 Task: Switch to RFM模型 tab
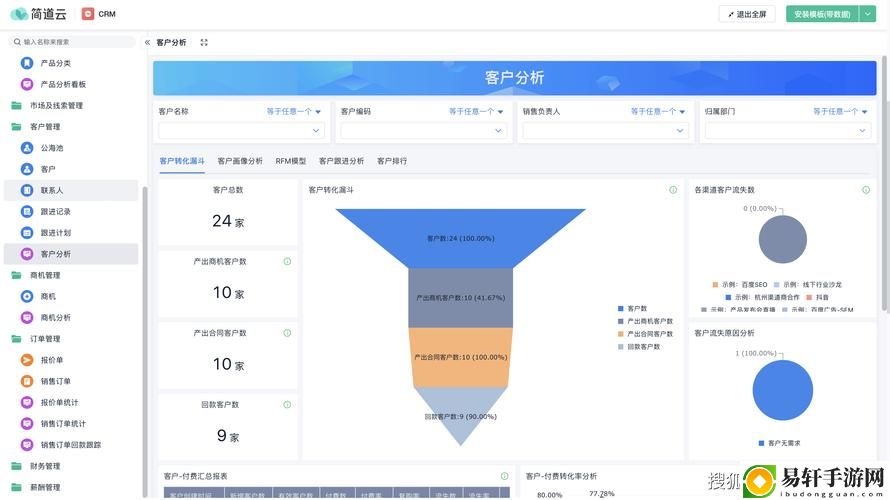[291, 161]
